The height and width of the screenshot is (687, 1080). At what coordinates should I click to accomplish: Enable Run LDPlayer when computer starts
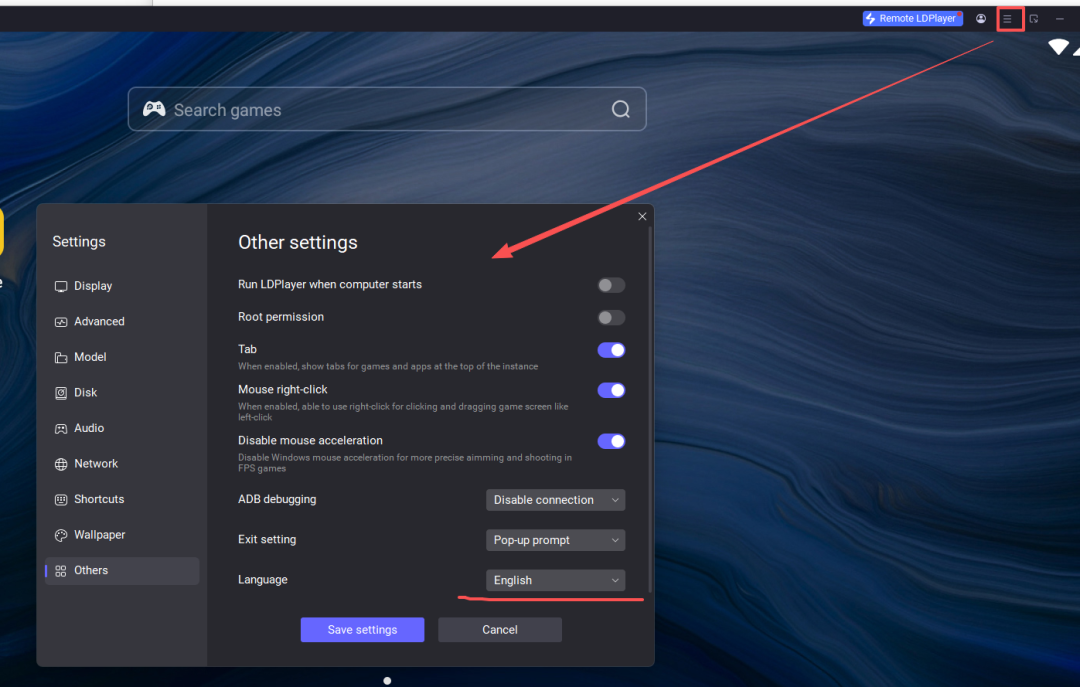pyautogui.click(x=611, y=285)
